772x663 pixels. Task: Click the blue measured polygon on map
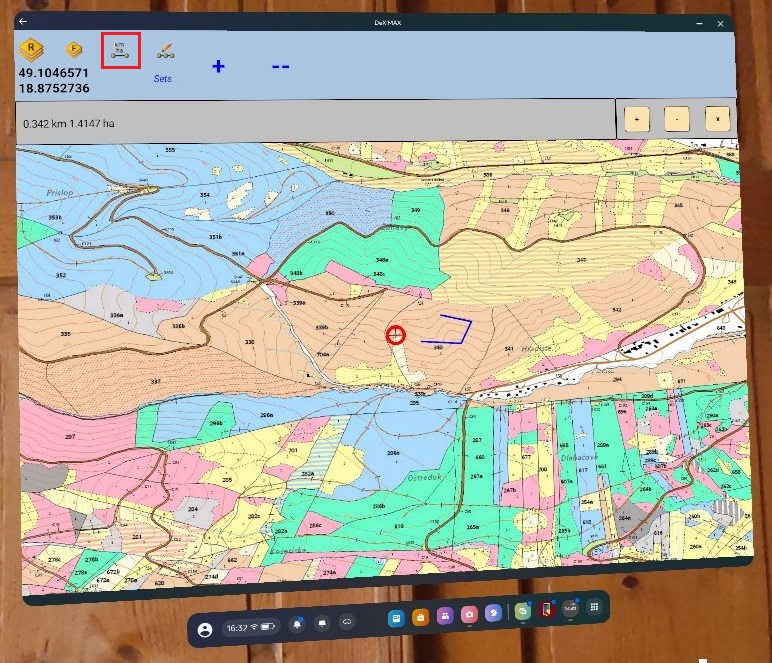447,329
